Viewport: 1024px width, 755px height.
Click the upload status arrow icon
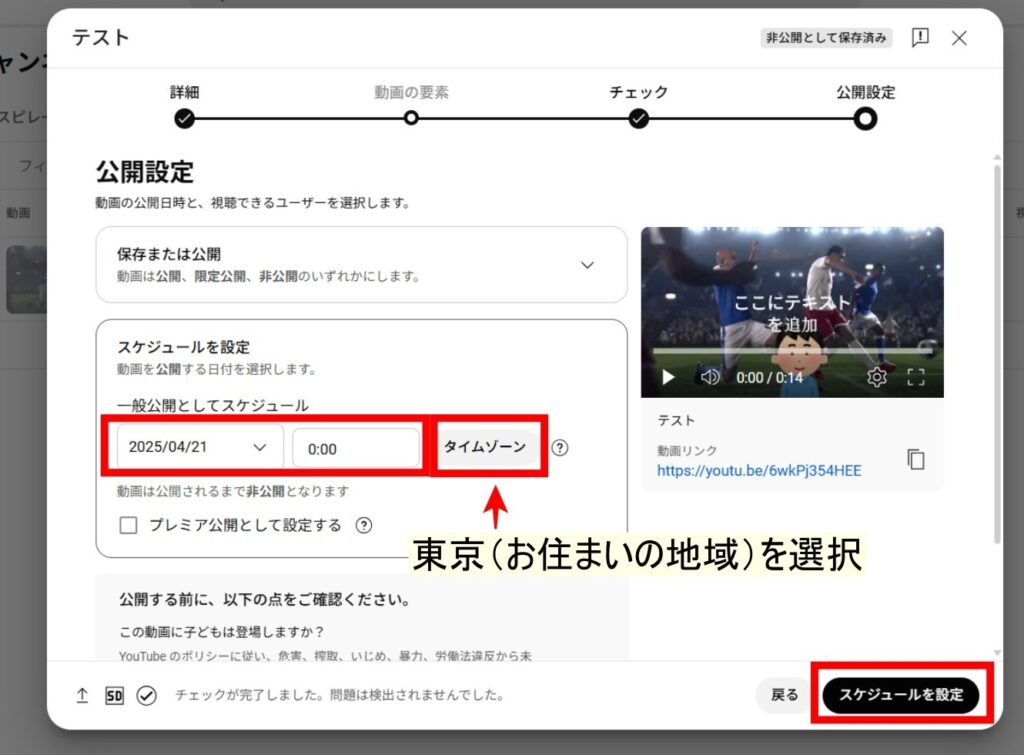click(x=82, y=696)
